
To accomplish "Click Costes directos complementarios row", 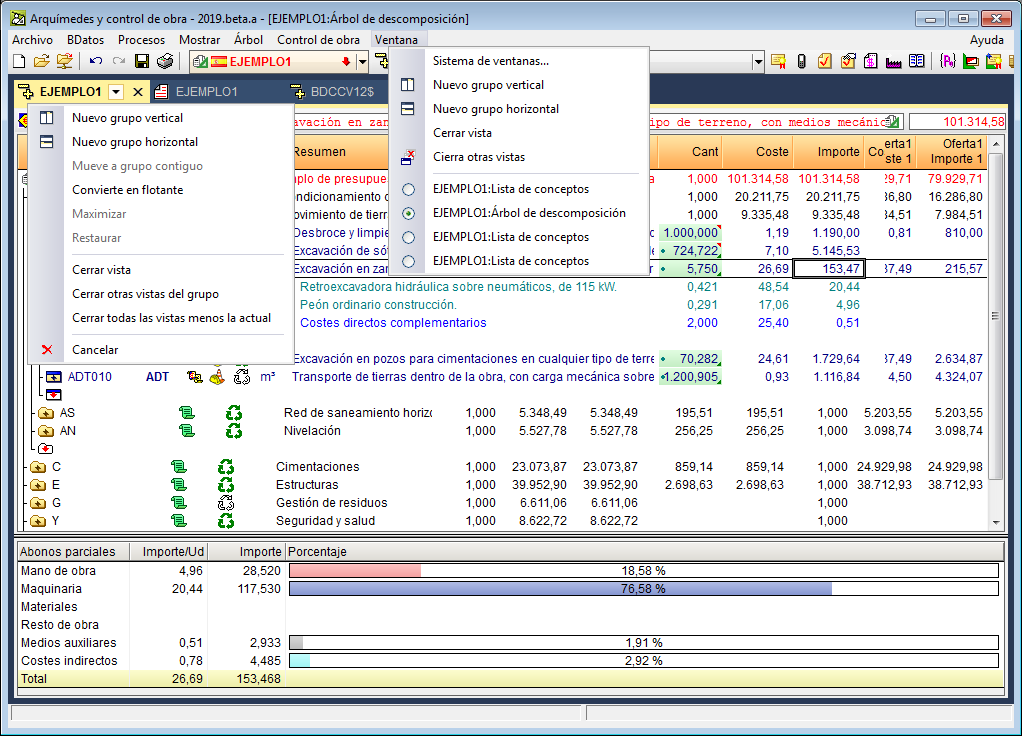I will click(393, 323).
